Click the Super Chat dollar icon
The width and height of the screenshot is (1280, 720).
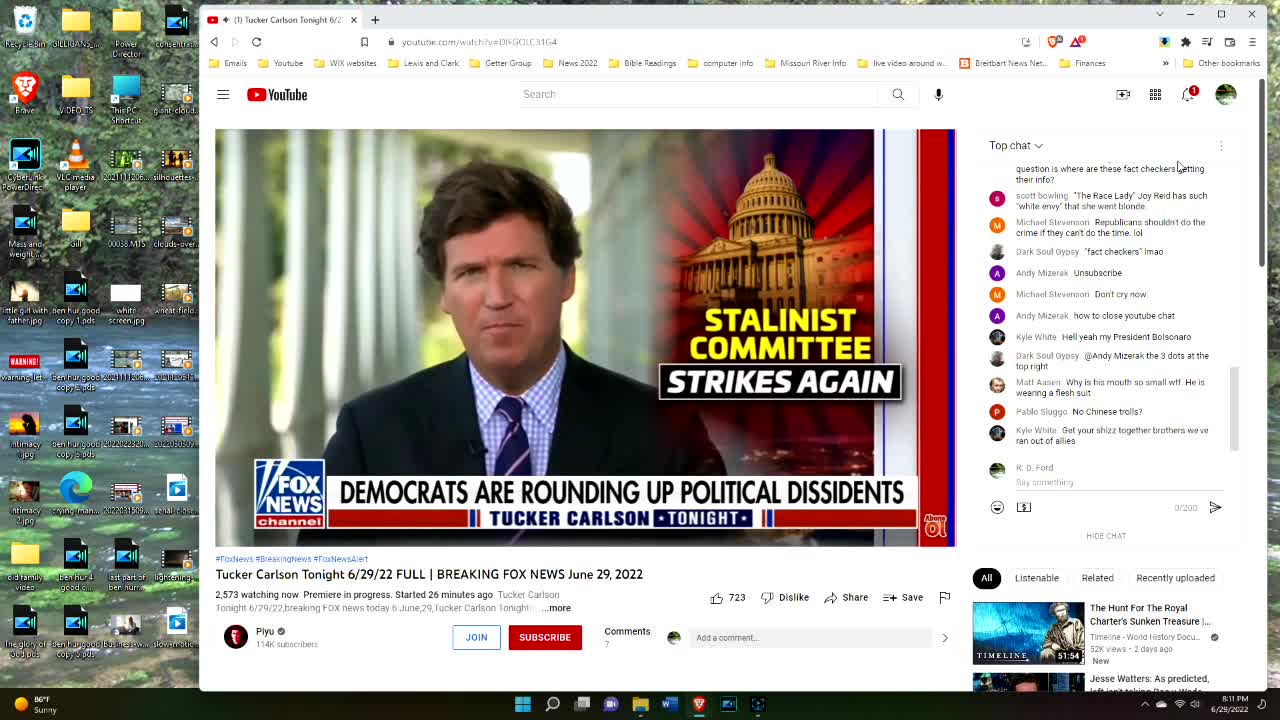click(x=1024, y=507)
